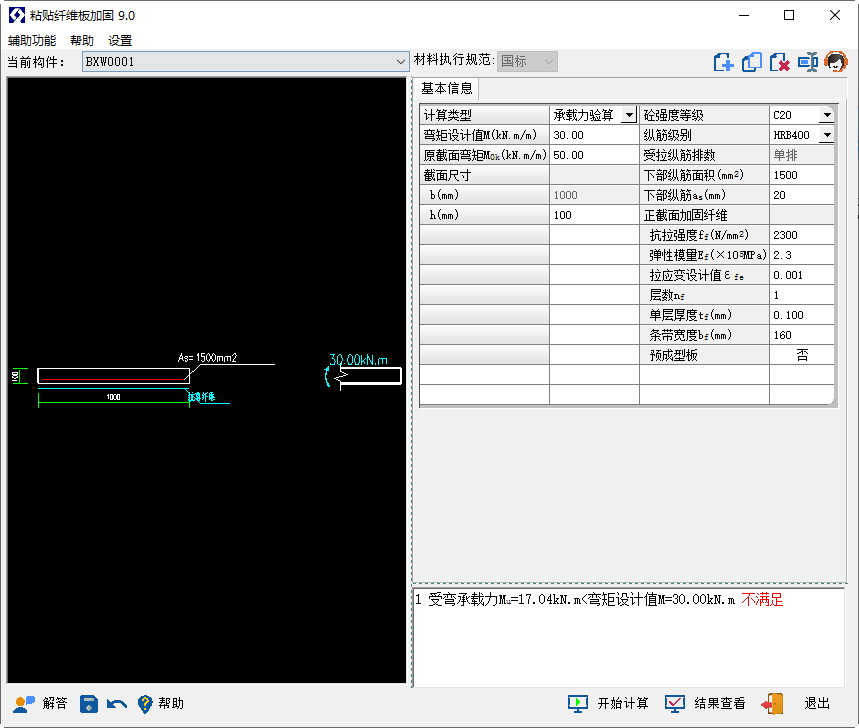Click the add new component icon
859x728 pixels.
click(724, 62)
